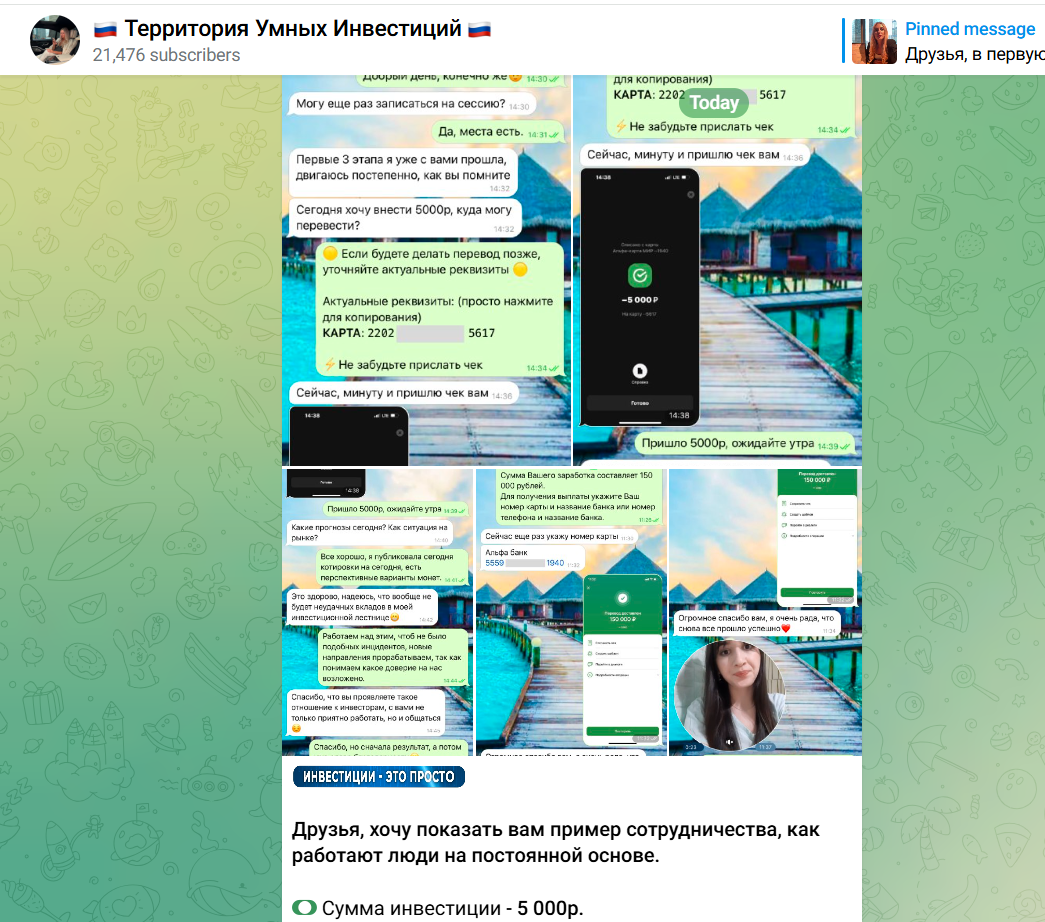Click the 21,476 subscribers label
This screenshot has height=922, width=1045.
(x=166, y=55)
